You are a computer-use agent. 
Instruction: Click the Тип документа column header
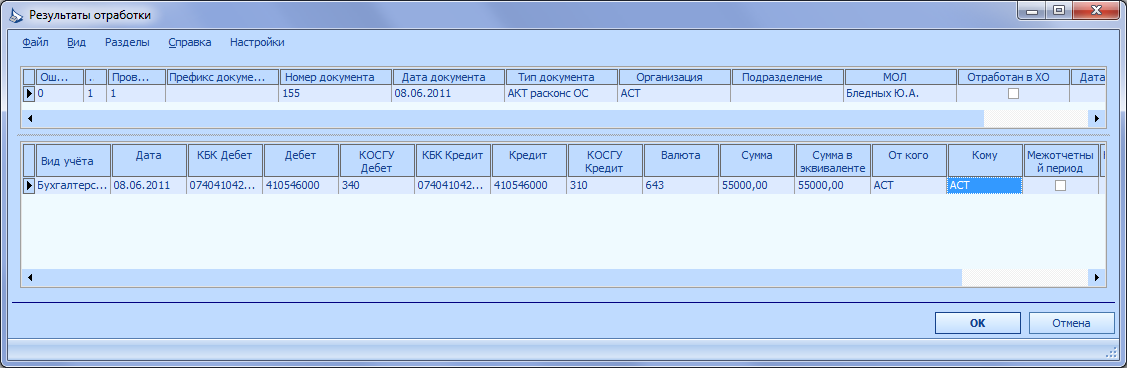click(561, 77)
